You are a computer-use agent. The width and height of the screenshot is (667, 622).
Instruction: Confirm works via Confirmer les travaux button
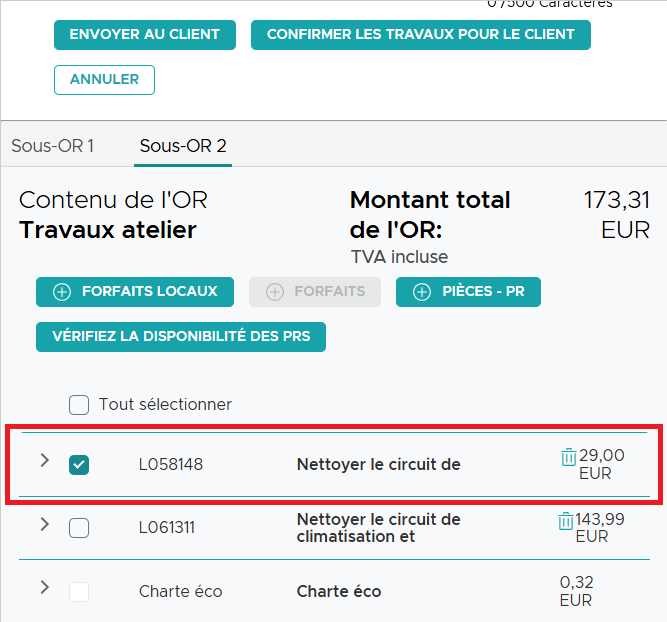[421, 35]
